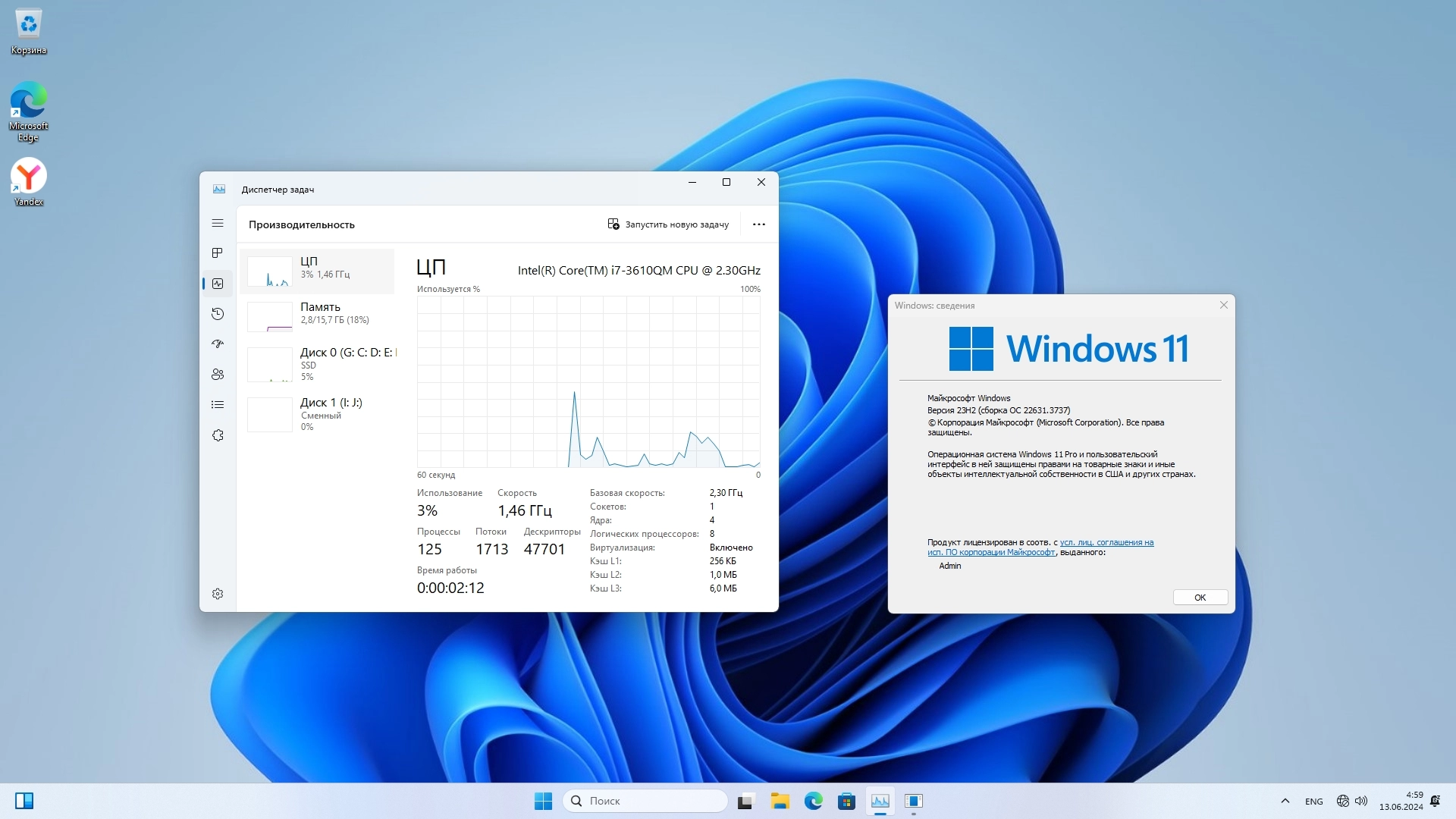The height and width of the screenshot is (819, 1456).
Task: Open the Processes page icon in sidebar
Action: (218, 253)
